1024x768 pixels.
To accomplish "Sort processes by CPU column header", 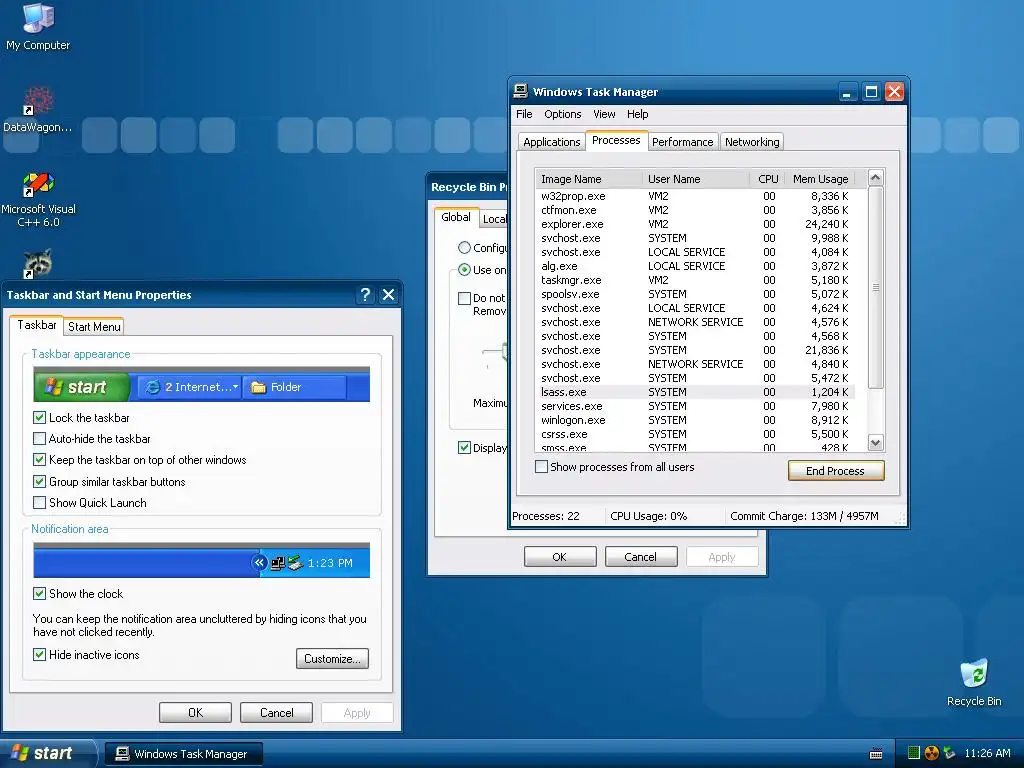I will click(x=767, y=179).
